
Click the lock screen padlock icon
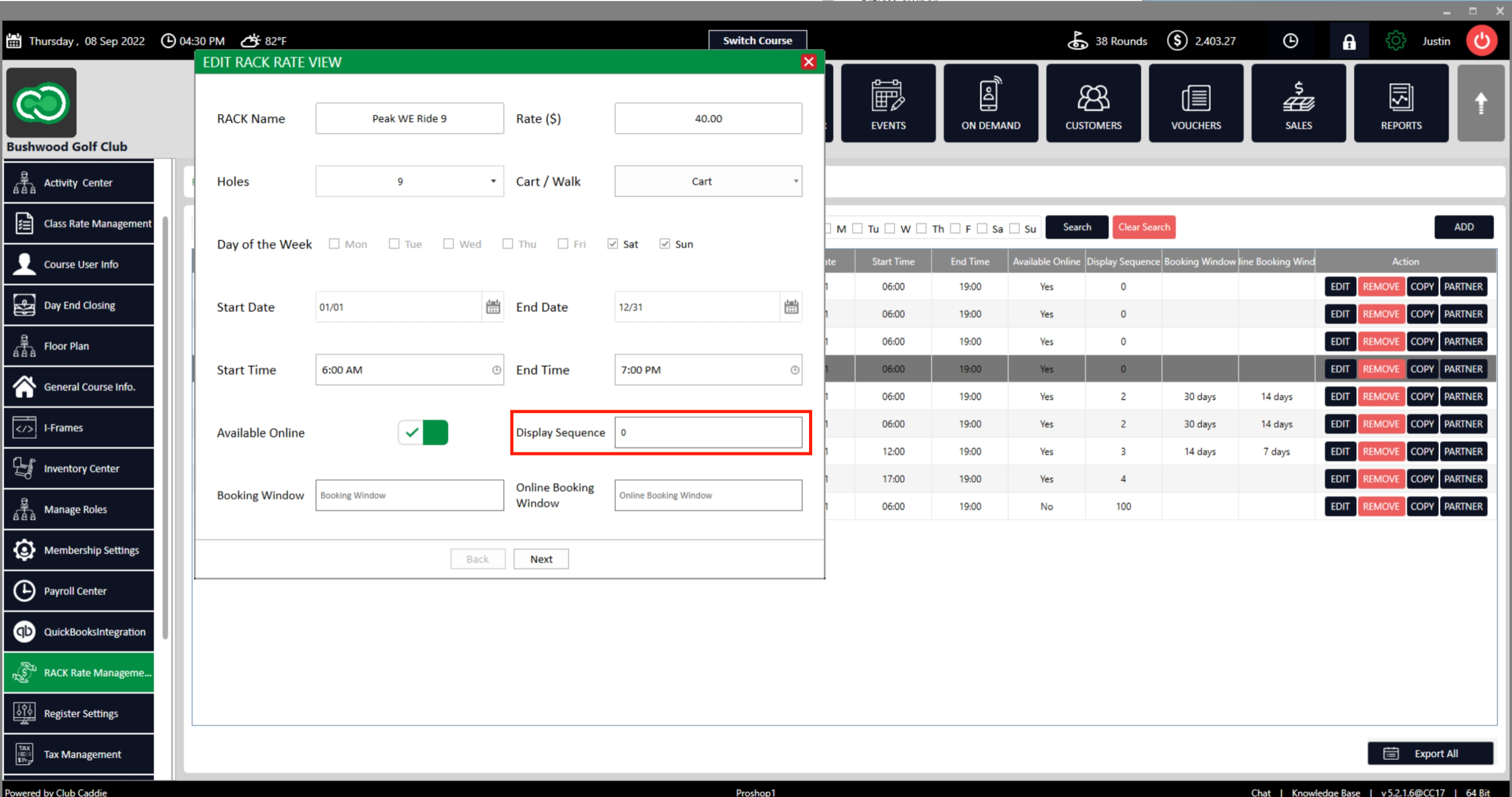1348,41
